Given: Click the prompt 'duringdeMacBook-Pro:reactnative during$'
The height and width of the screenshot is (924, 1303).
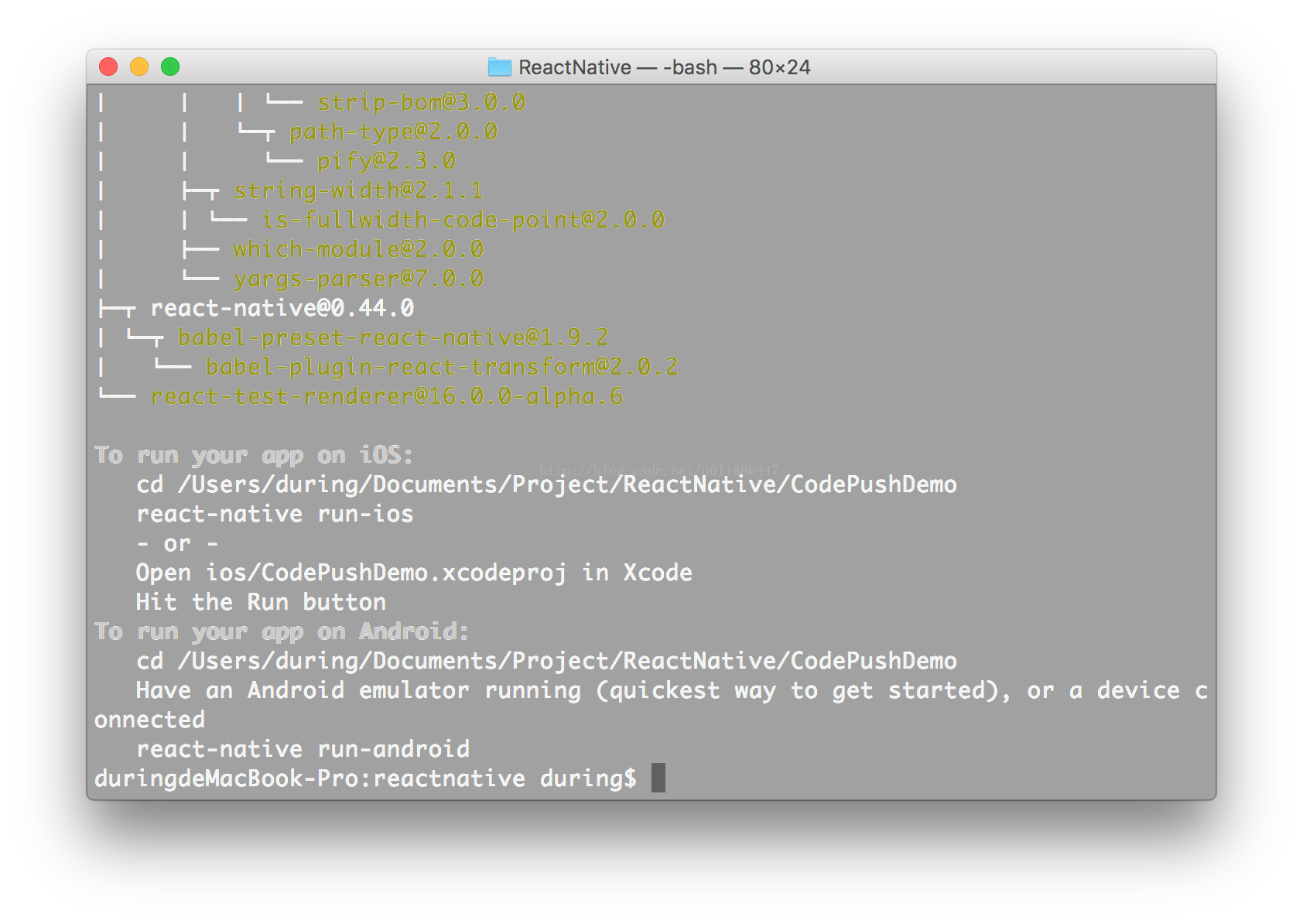Looking at the screenshot, I should tap(365, 779).
